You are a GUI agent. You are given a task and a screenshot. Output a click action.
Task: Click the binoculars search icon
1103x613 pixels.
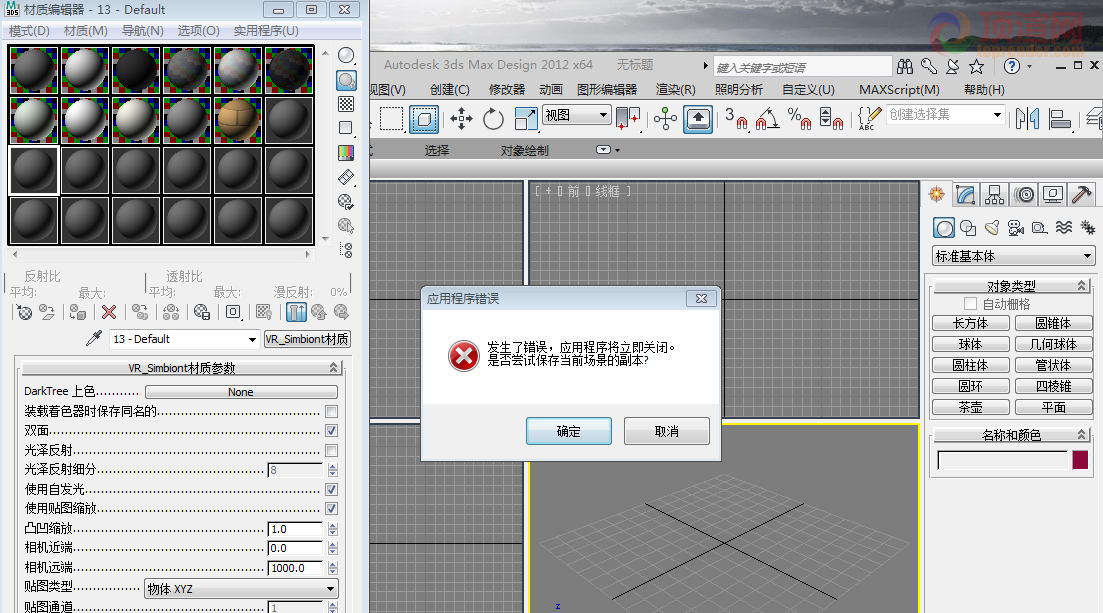905,67
